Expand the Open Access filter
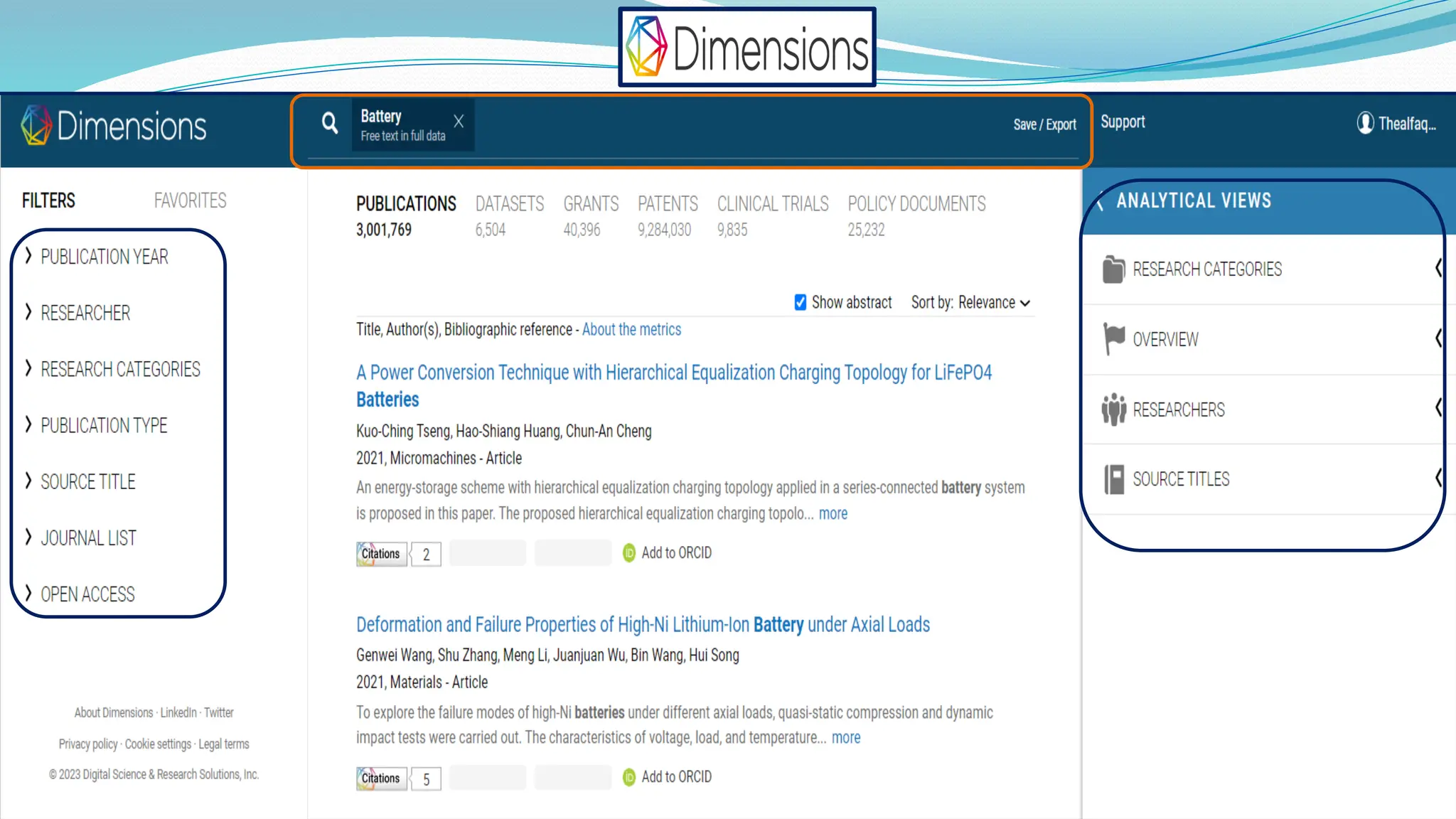 click(x=87, y=594)
